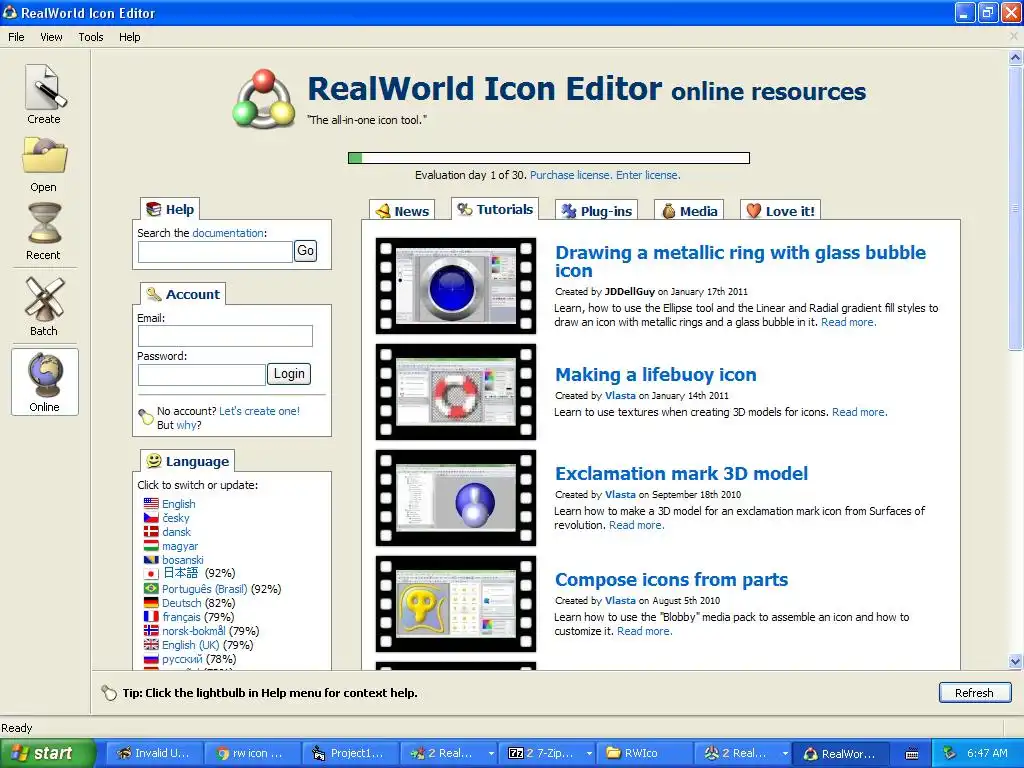
Task: Click the Russian flag icon
Action: (151, 659)
